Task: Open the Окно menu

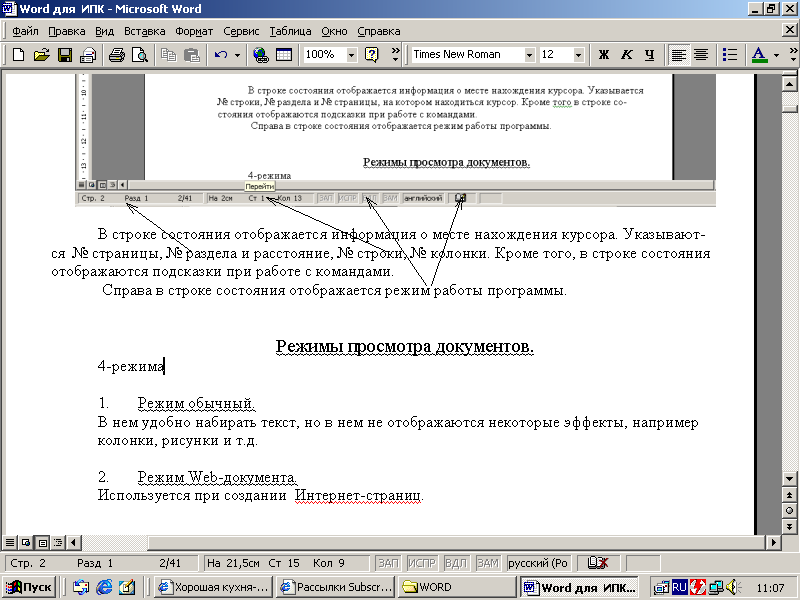Action: pyautogui.click(x=334, y=31)
